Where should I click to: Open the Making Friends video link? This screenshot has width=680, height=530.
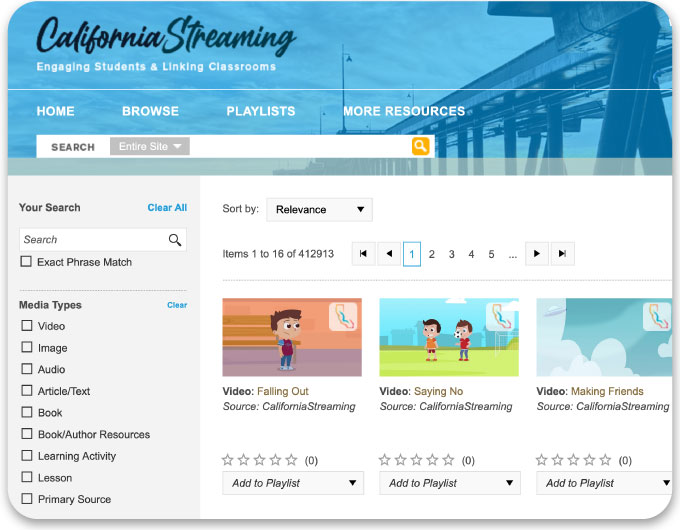coord(607,392)
